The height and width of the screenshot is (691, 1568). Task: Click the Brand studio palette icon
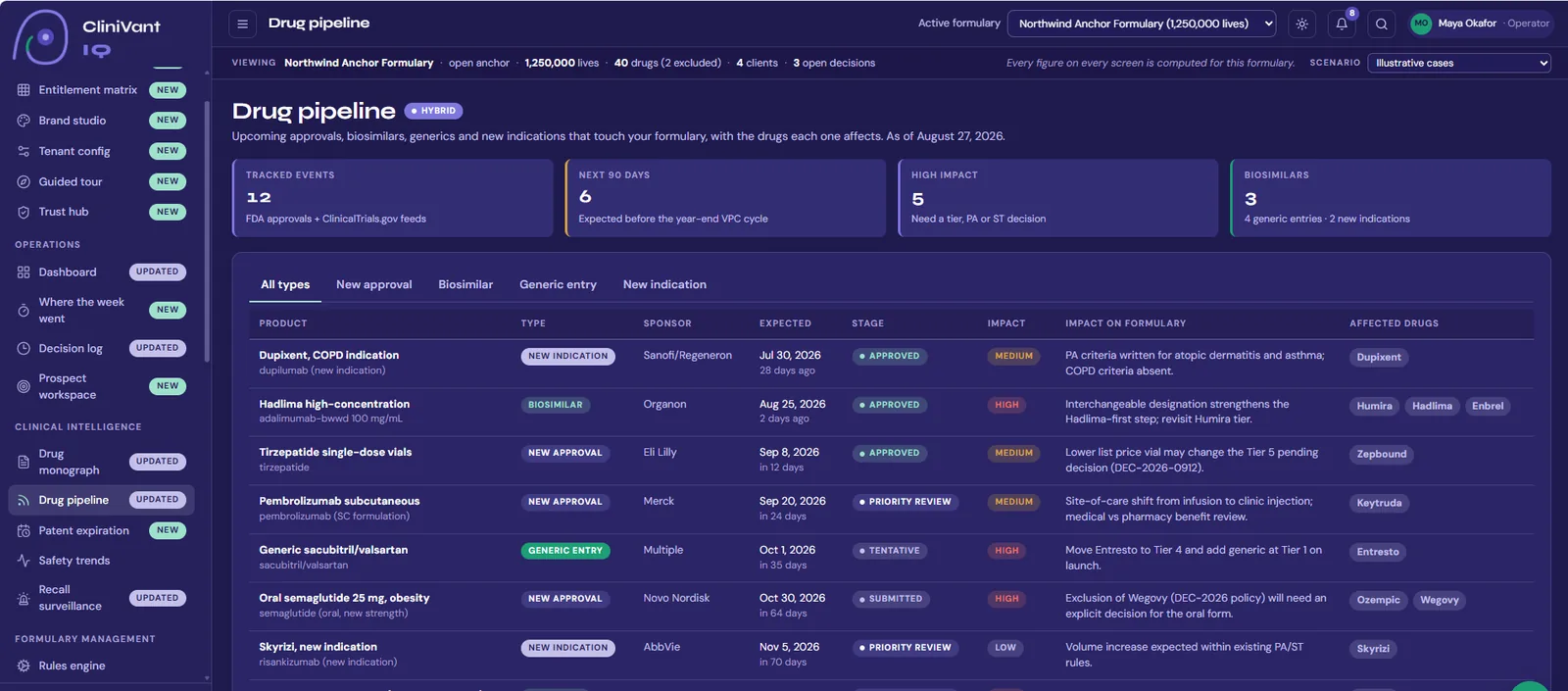point(24,121)
